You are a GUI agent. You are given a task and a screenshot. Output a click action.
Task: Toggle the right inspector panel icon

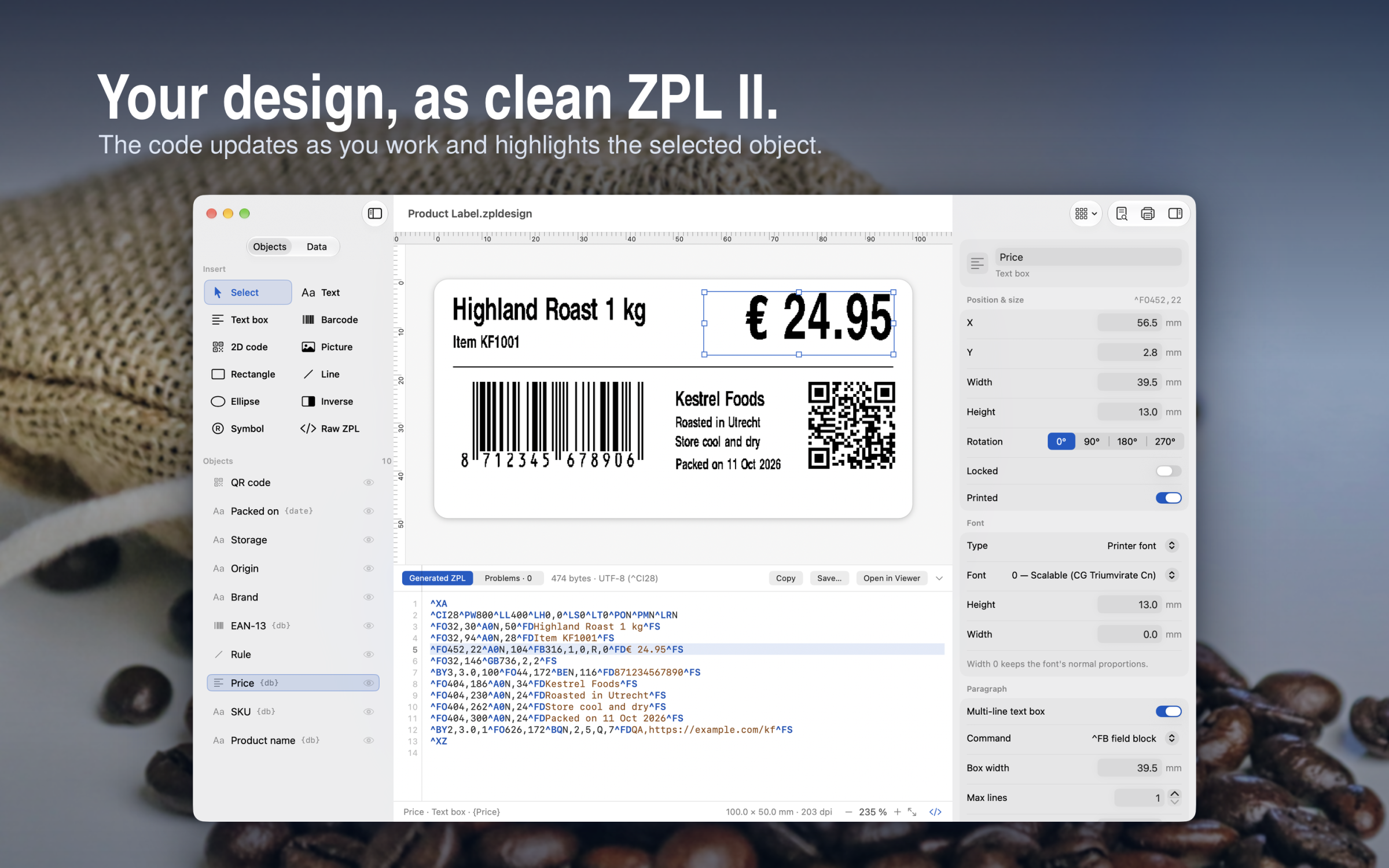coord(1175,214)
